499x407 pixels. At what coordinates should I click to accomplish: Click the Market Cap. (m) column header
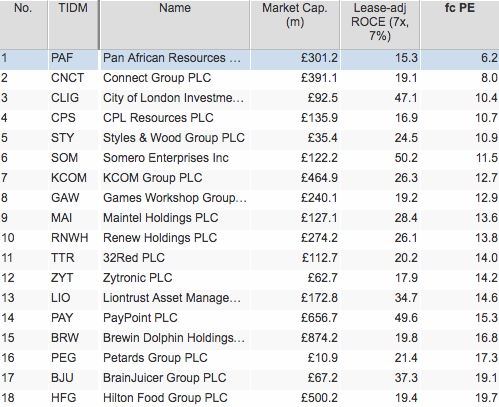(295, 25)
